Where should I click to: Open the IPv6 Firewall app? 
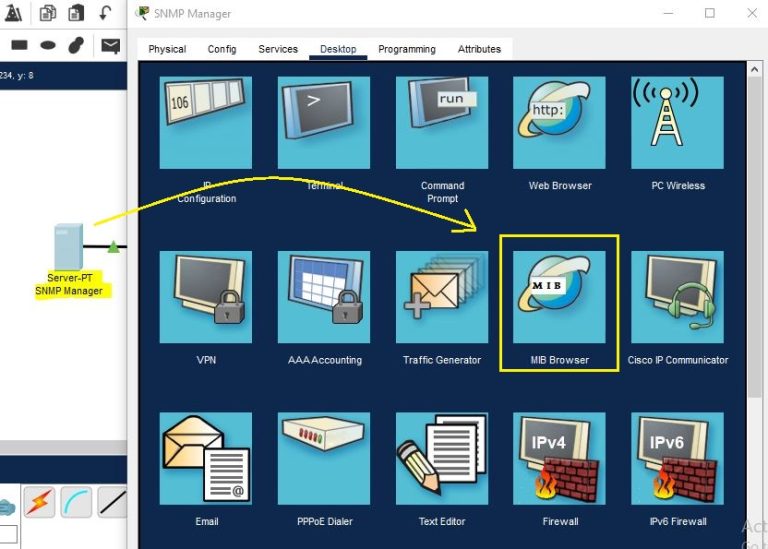click(677, 458)
